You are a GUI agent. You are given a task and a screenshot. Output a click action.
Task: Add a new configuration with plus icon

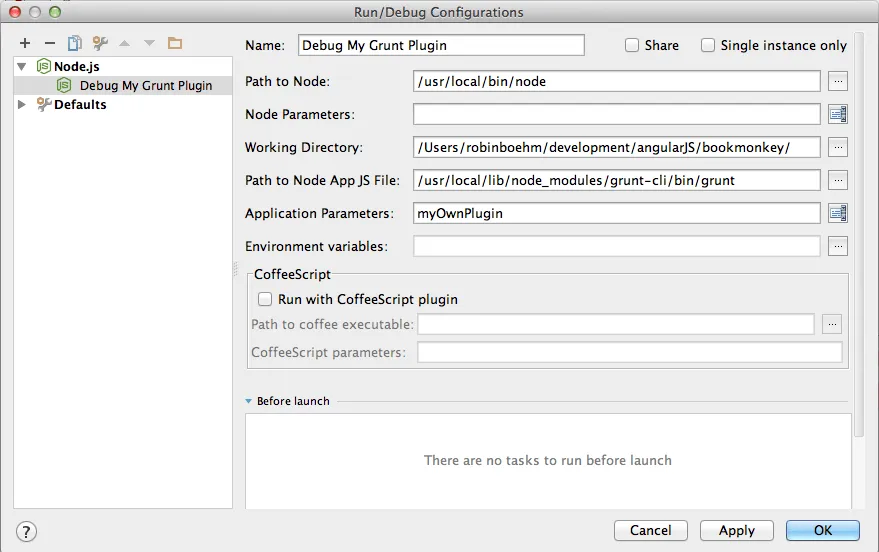pyautogui.click(x=25, y=43)
